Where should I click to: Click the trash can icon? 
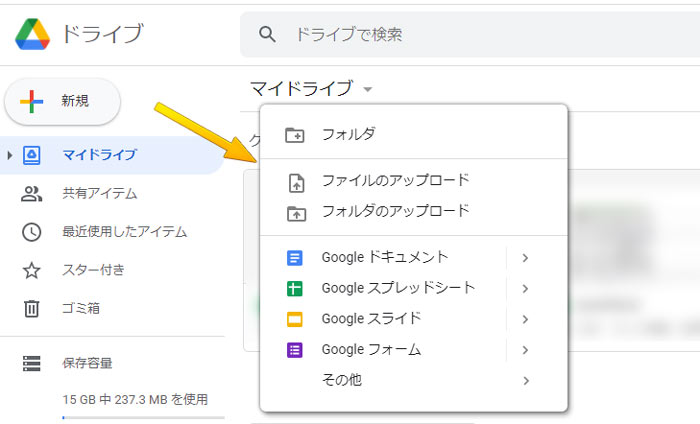(x=31, y=308)
